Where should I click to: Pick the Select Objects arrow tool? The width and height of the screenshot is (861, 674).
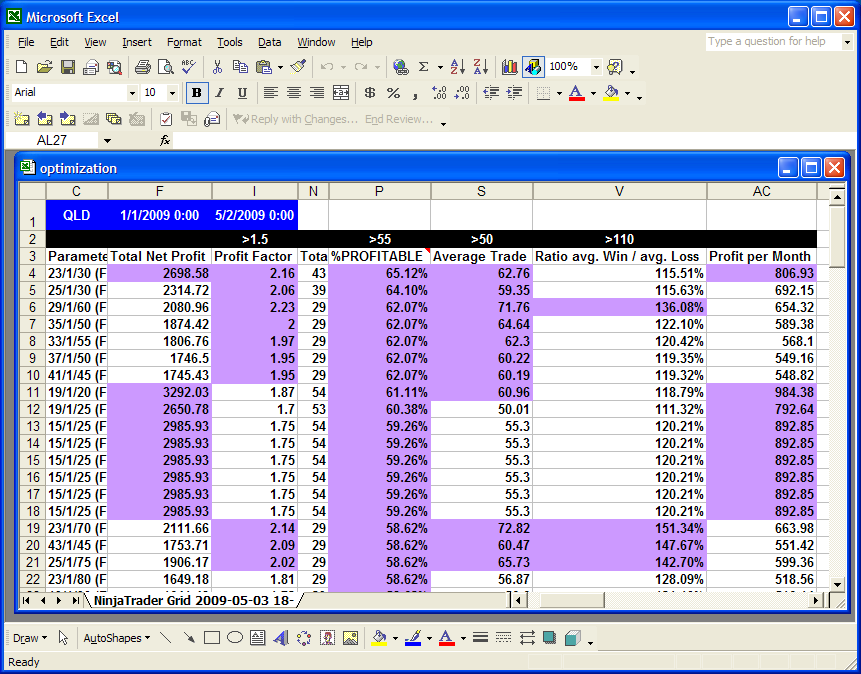click(x=63, y=638)
